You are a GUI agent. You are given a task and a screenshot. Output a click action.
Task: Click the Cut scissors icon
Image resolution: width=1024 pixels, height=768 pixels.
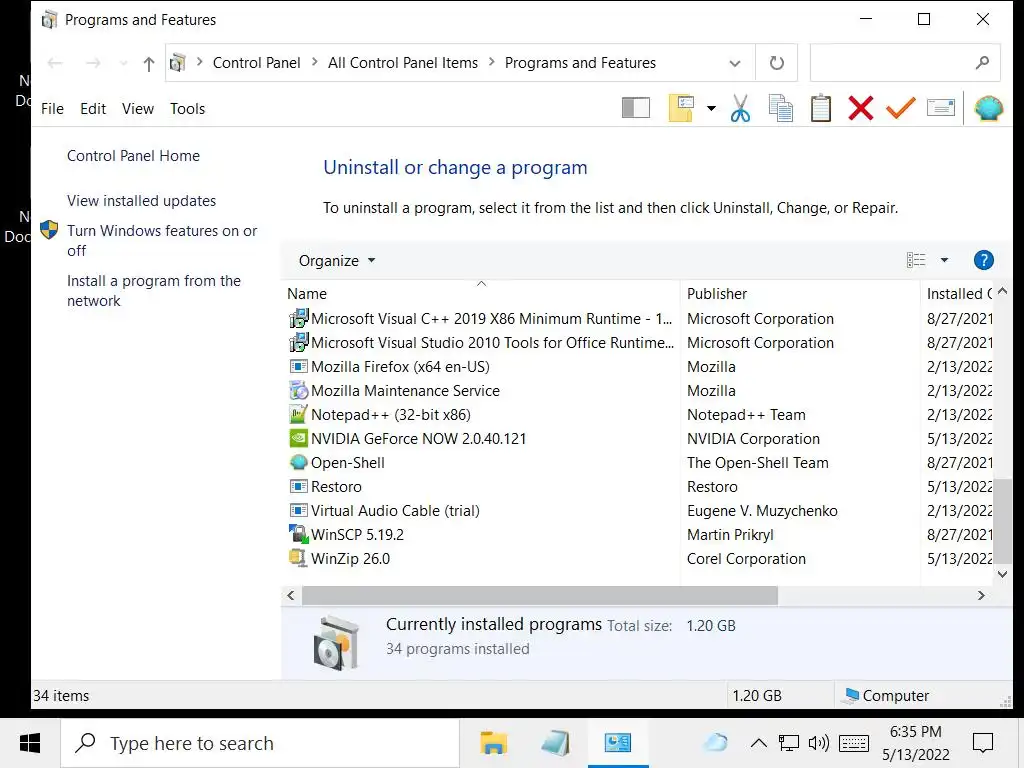(740, 108)
